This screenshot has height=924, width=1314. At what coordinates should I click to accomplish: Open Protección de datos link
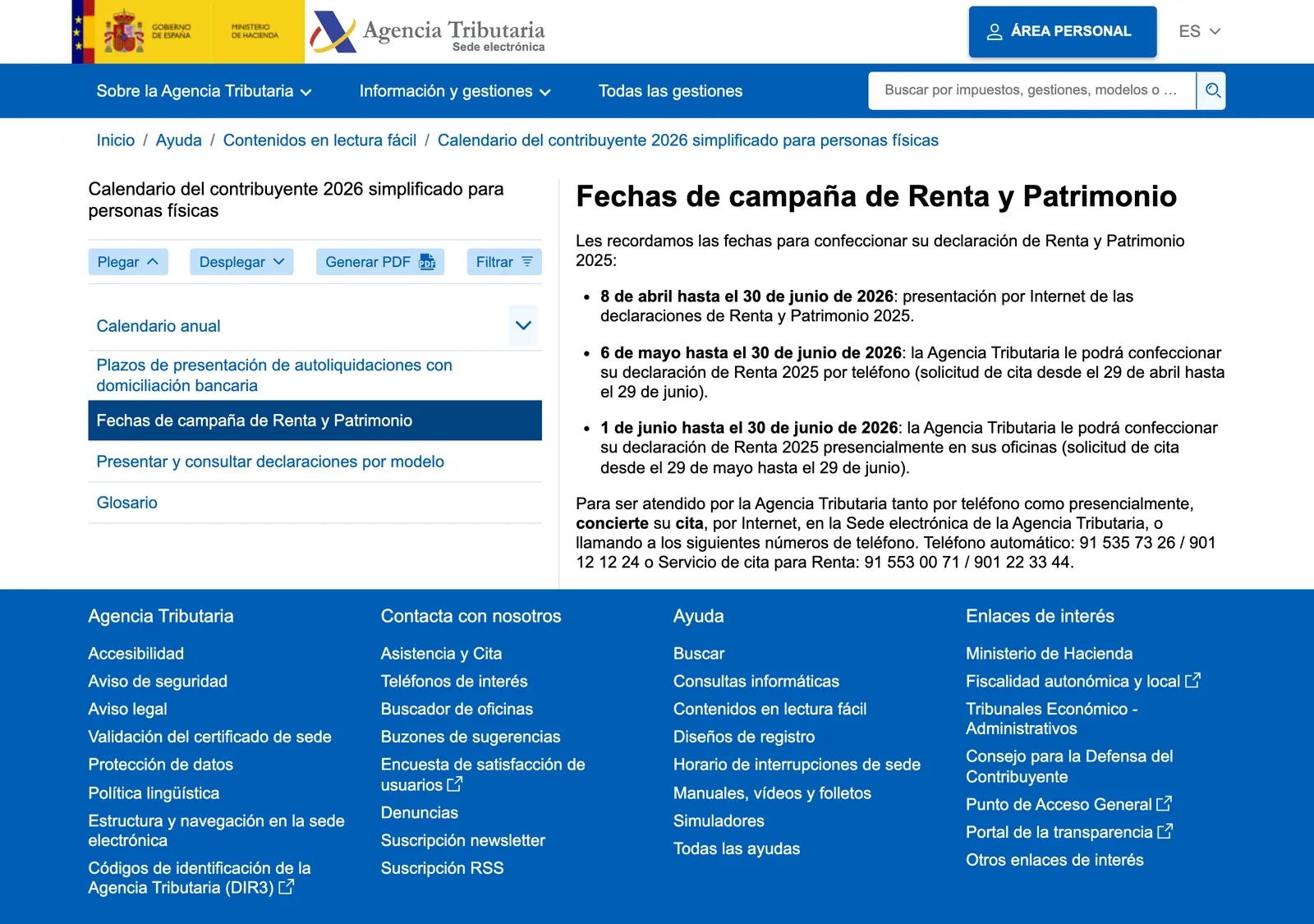161,765
